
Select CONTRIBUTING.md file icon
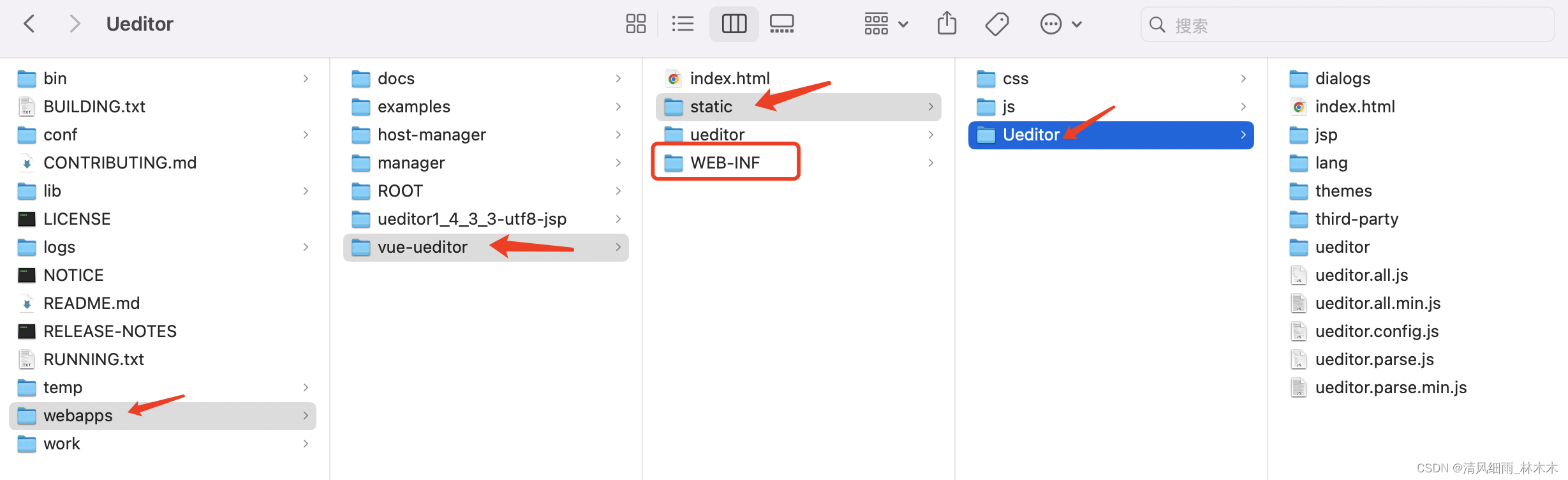point(27,163)
